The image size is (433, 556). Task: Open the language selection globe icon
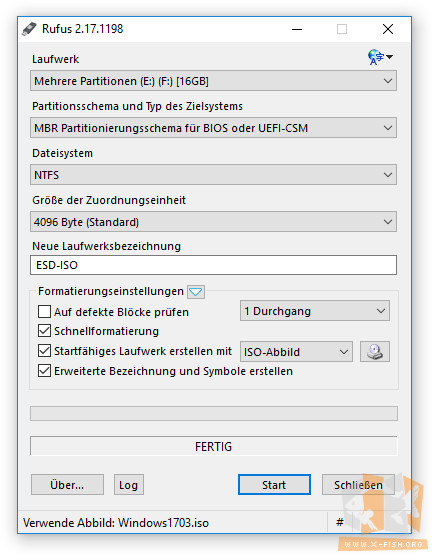click(x=380, y=57)
